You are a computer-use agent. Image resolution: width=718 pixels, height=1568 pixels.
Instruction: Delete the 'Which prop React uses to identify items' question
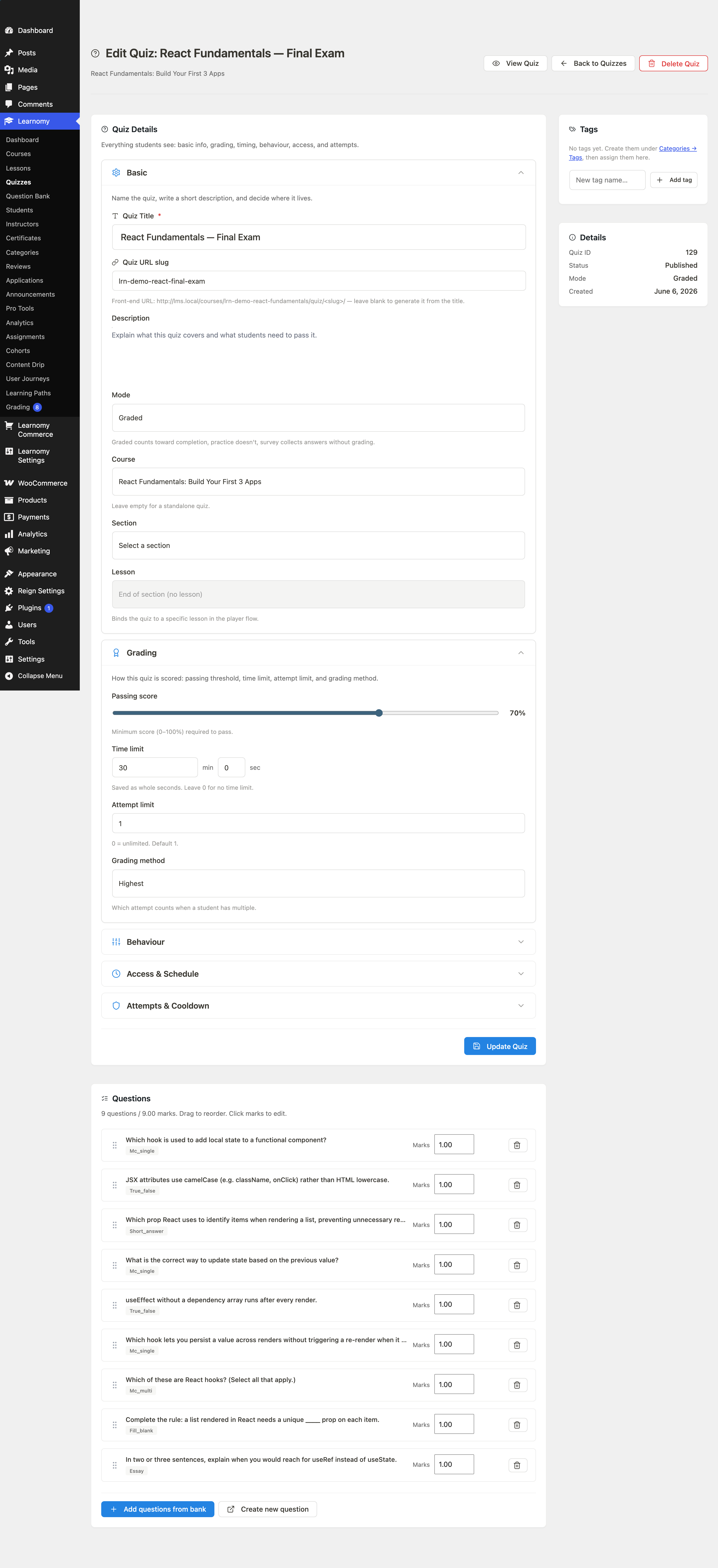point(517,1225)
